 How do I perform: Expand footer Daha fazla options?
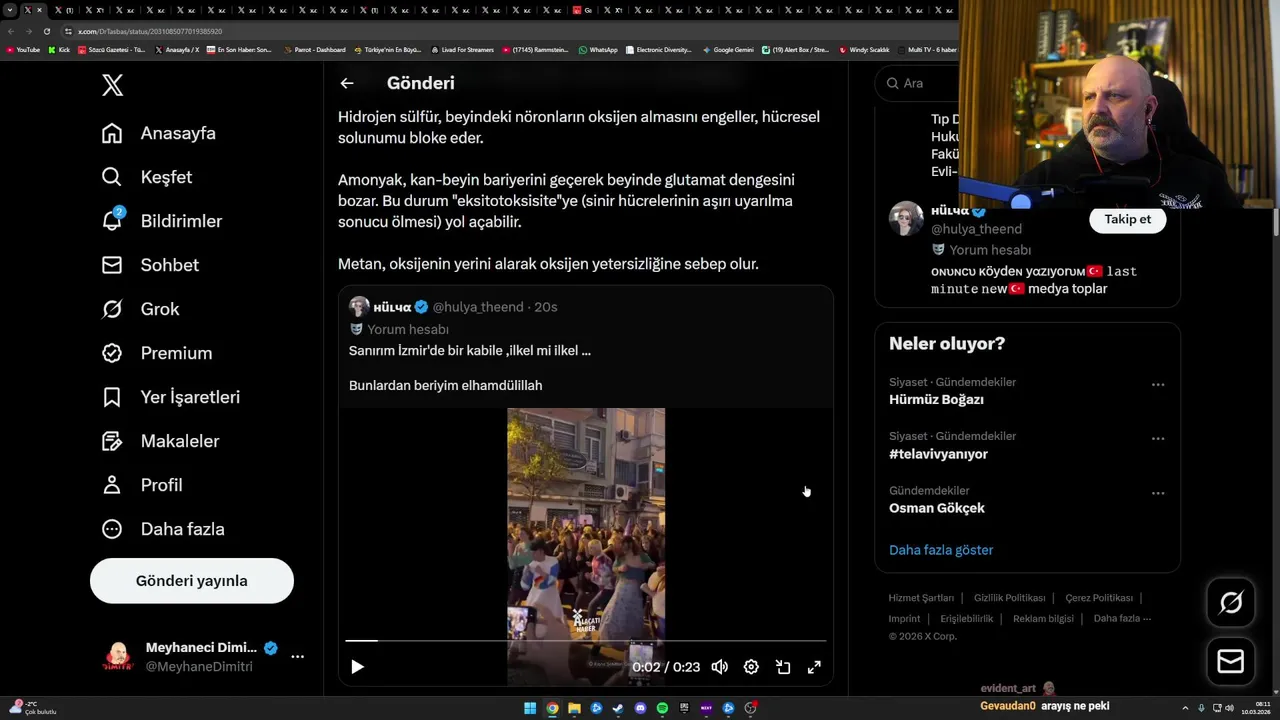click(1122, 619)
